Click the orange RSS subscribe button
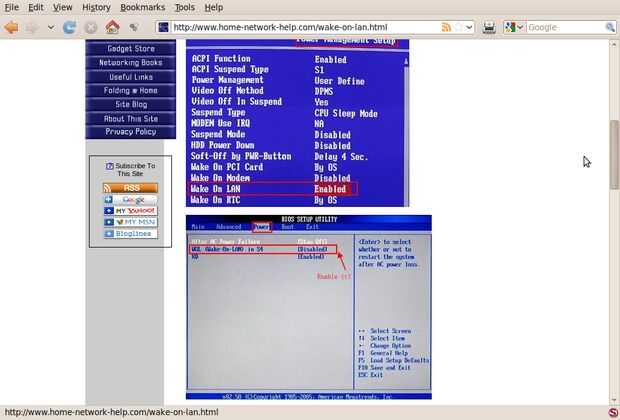The width and height of the screenshot is (620, 420). click(130, 188)
